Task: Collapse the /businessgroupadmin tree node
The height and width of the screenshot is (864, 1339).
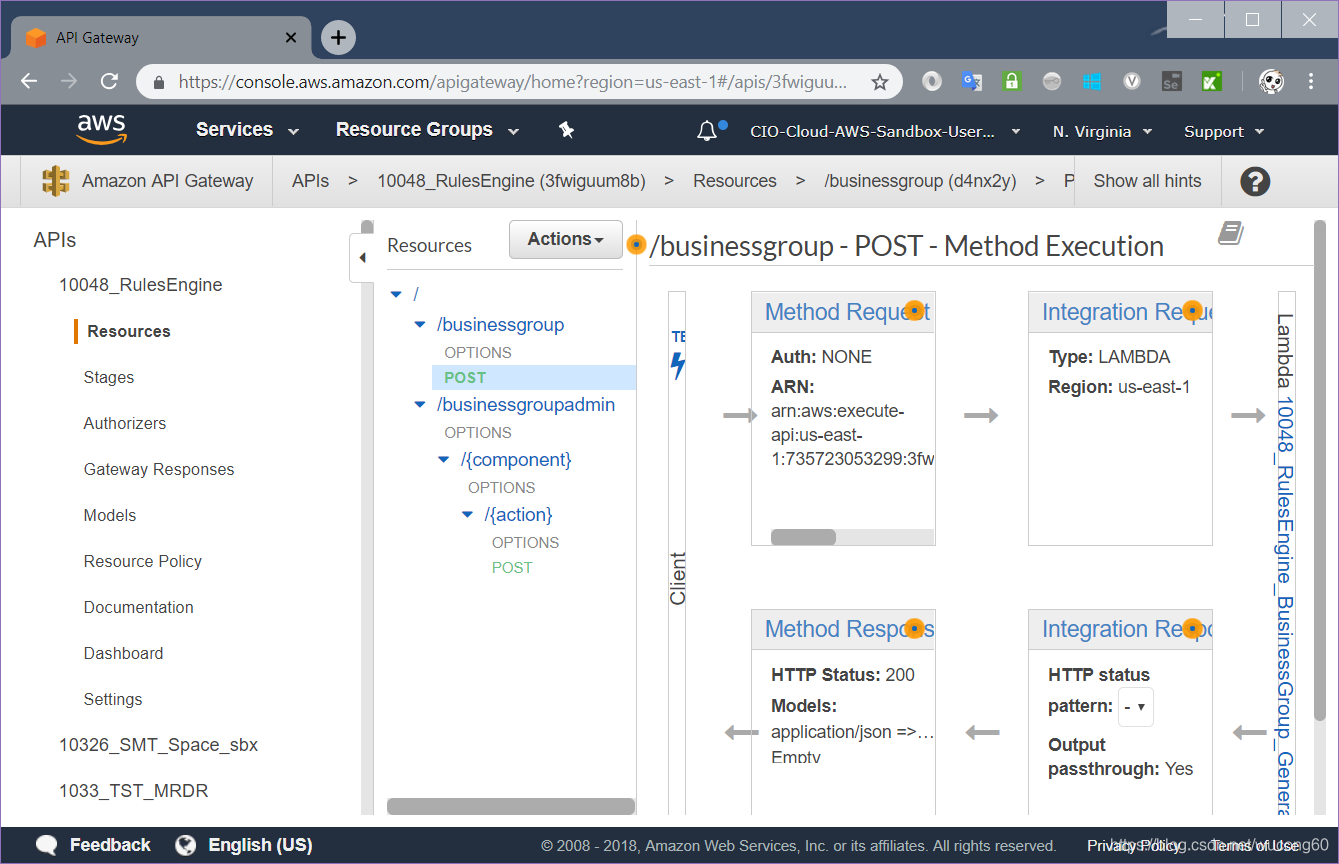Action: (420, 405)
